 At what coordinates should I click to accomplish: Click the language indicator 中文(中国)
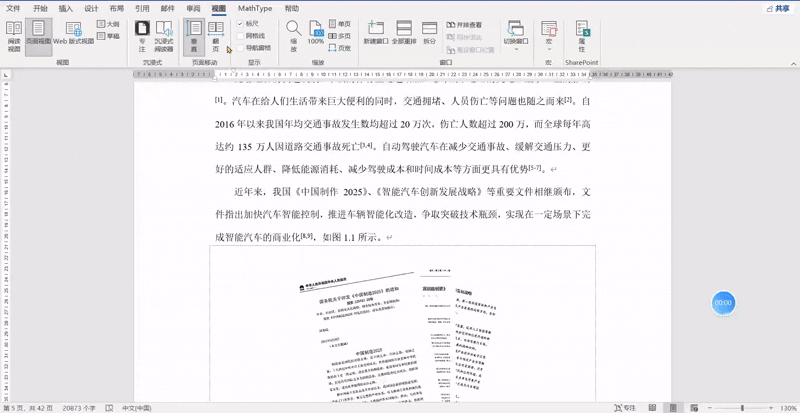[136, 408]
